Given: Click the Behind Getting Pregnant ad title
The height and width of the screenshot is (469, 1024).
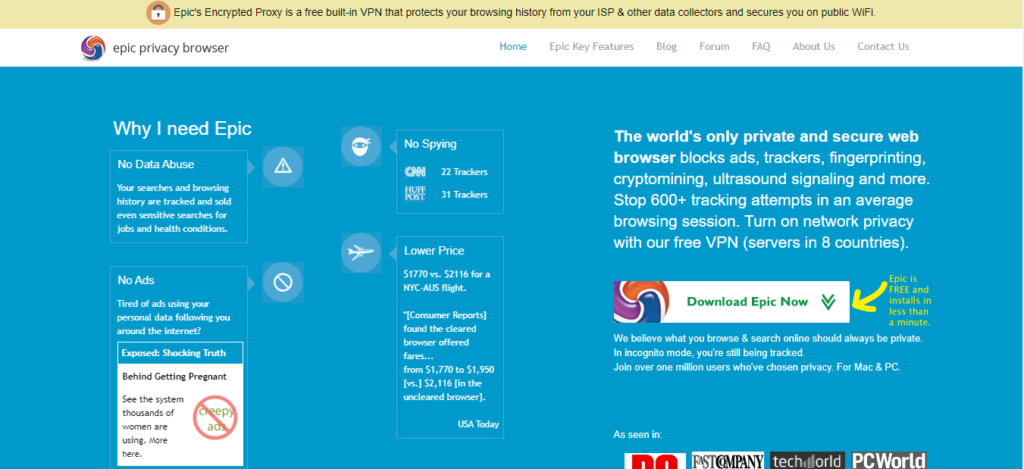Looking at the screenshot, I should (174, 376).
